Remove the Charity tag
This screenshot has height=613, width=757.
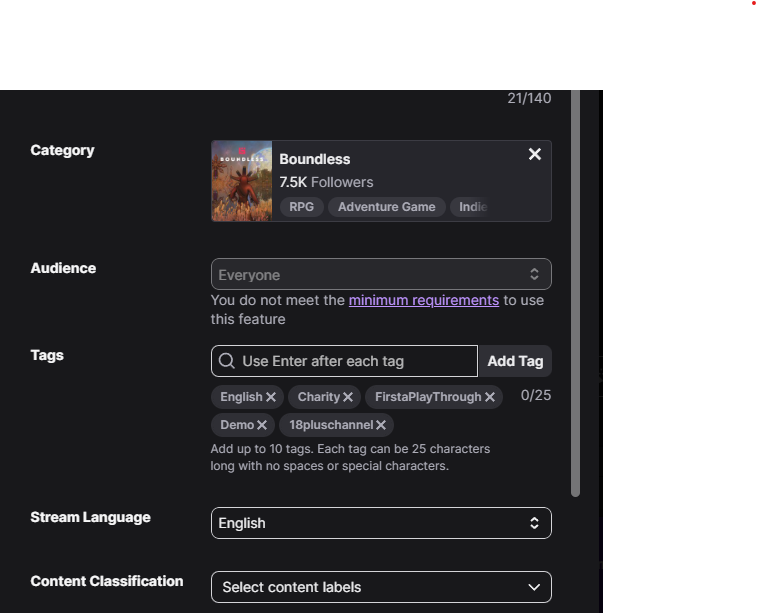348,397
